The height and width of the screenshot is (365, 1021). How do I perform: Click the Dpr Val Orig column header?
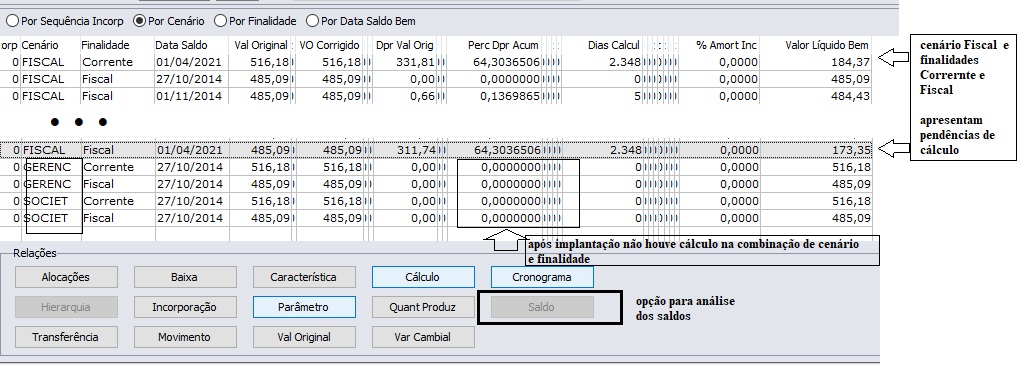404,45
